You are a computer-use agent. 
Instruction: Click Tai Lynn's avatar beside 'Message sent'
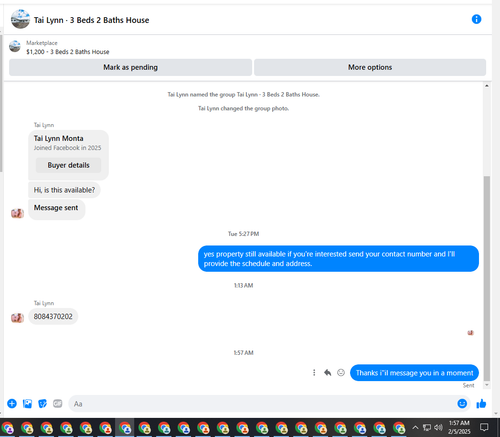(17, 213)
